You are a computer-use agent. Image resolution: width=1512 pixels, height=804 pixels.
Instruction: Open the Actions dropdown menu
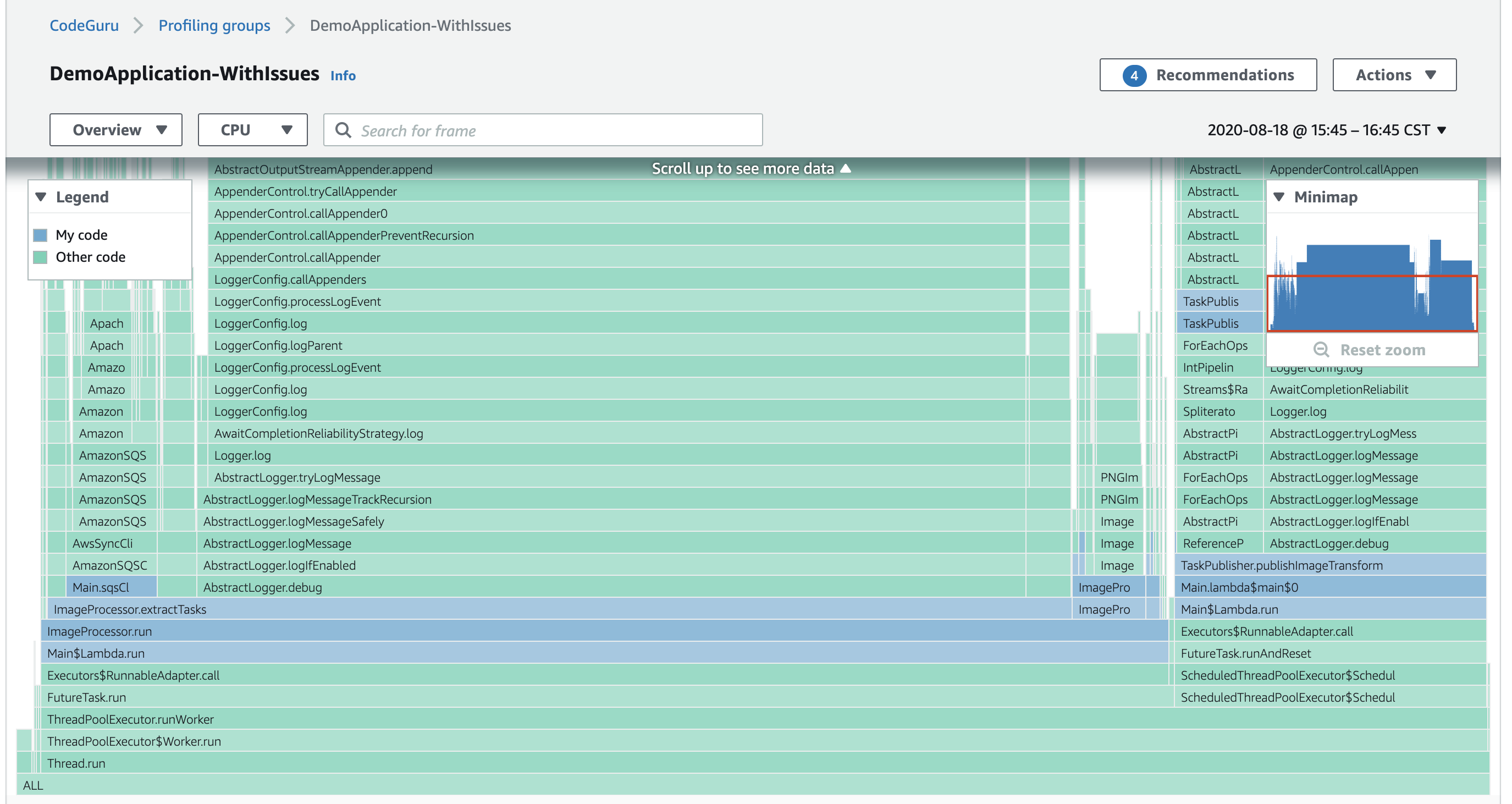[1394, 75]
